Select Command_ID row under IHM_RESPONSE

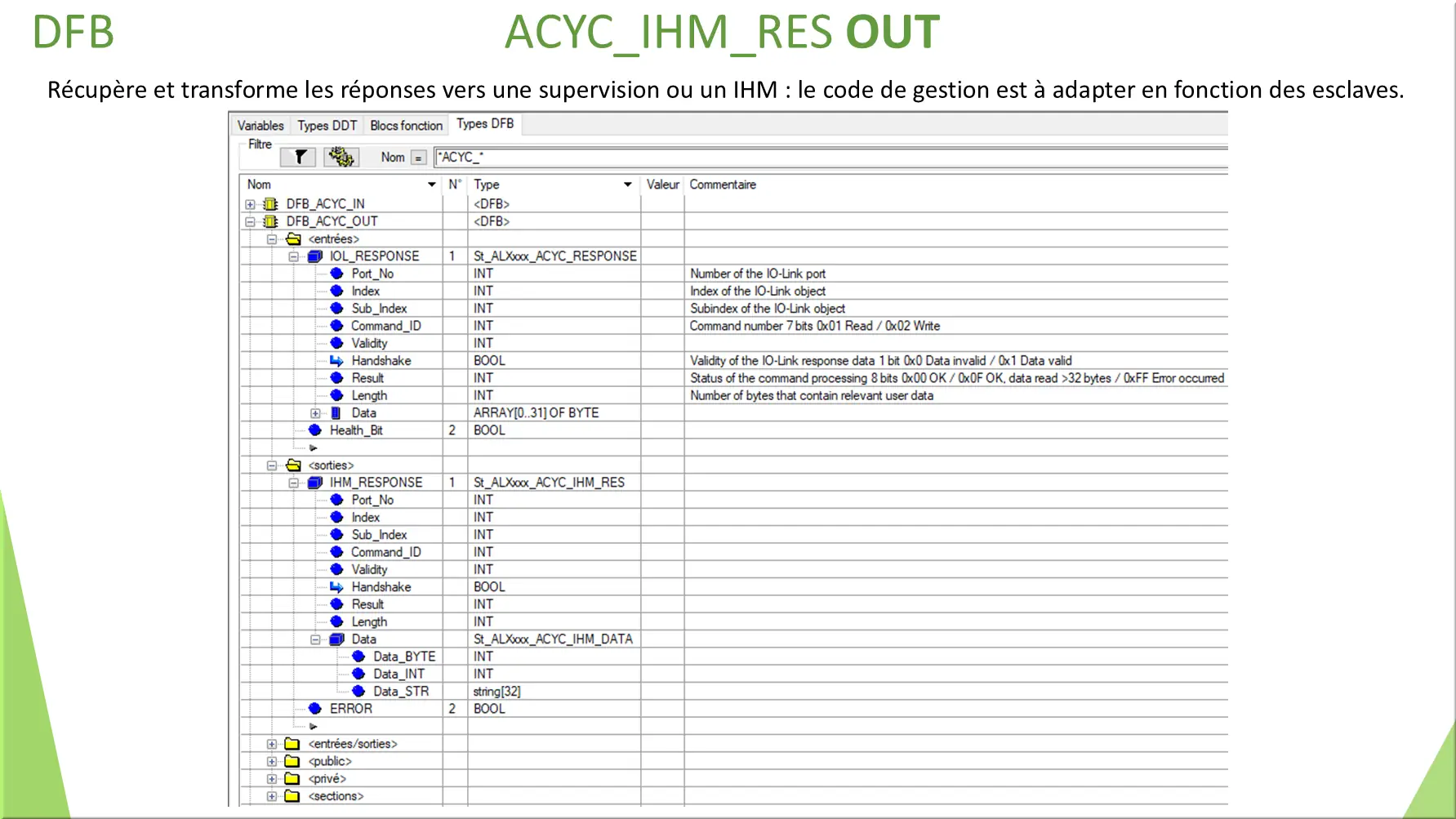(733, 552)
